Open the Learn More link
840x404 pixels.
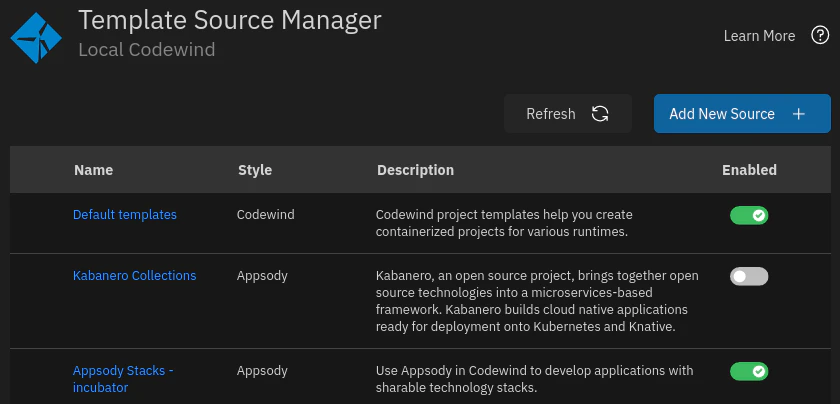759,36
